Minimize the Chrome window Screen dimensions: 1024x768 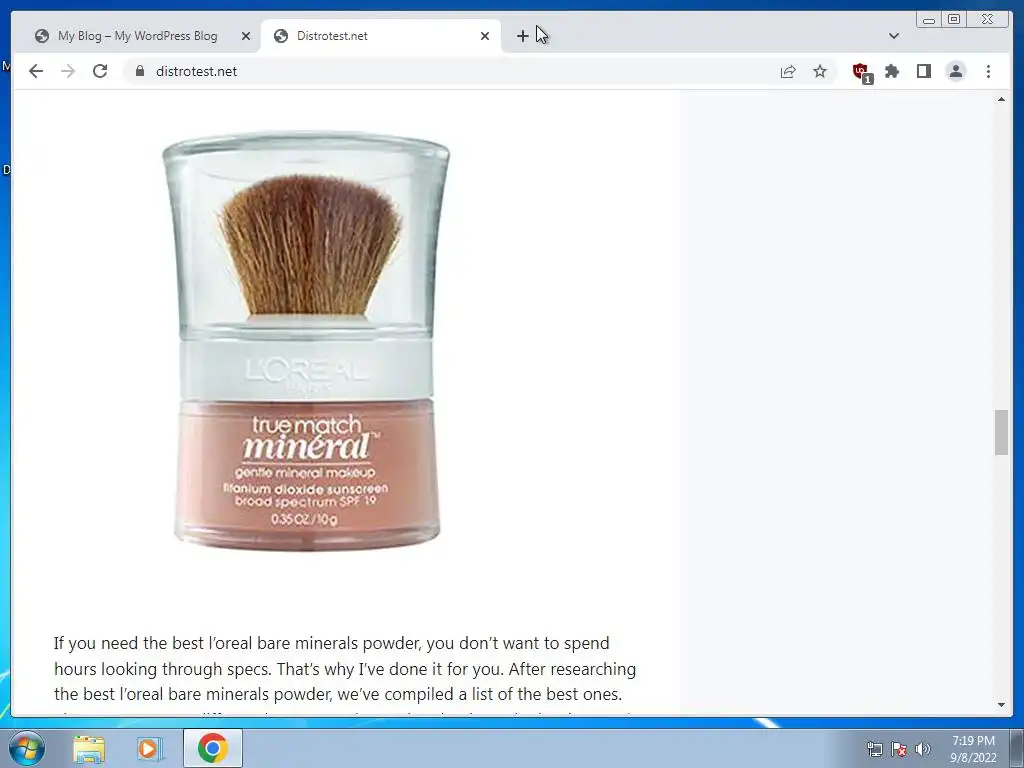(x=929, y=20)
